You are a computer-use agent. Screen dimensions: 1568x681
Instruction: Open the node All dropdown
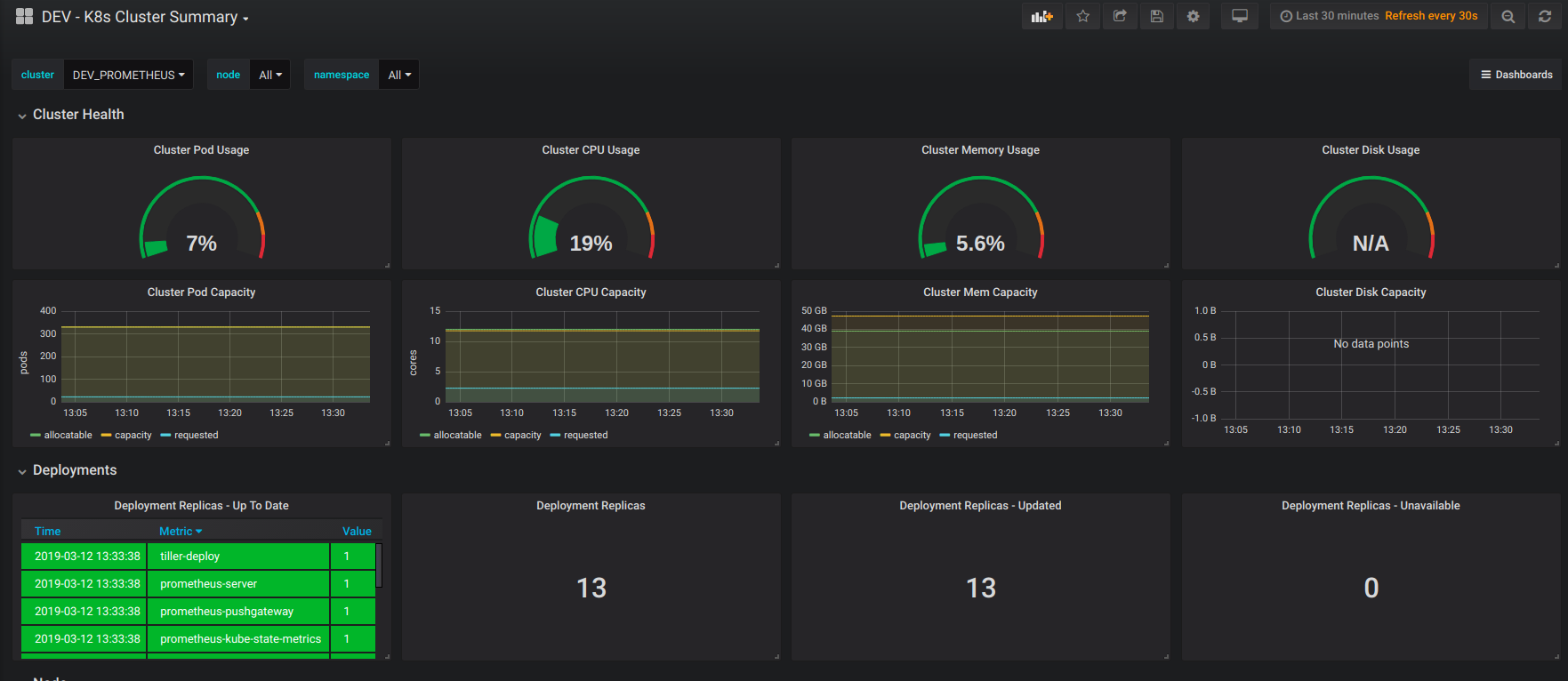[x=269, y=75]
